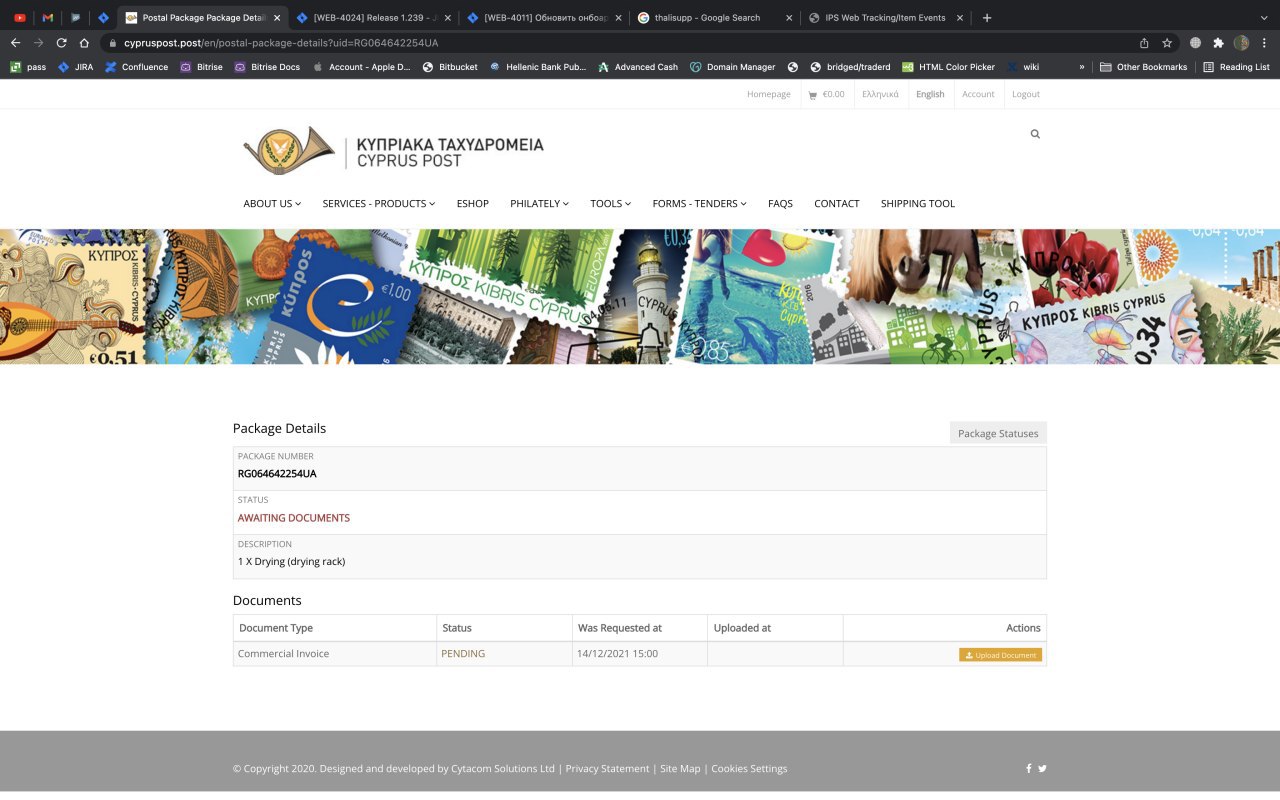Screen dimensions: 1280x800
Task: Open the Philately dropdown menu
Action: tap(539, 204)
